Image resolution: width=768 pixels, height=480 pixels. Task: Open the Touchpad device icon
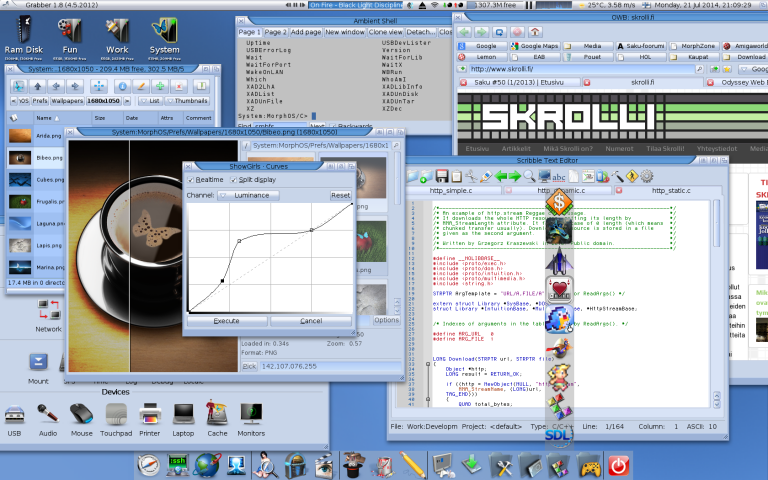click(x=115, y=415)
